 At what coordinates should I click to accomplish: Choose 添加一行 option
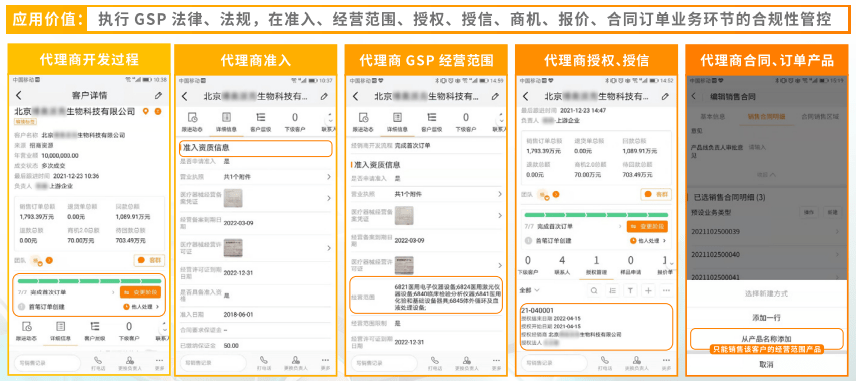[x=766, y=317]
